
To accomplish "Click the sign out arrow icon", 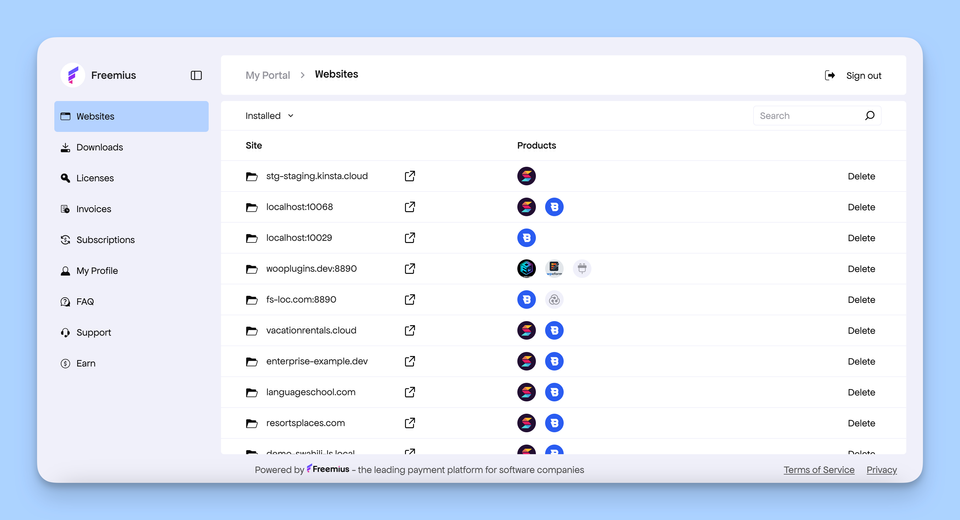I will pyautogui.click(x=830, y=75).
